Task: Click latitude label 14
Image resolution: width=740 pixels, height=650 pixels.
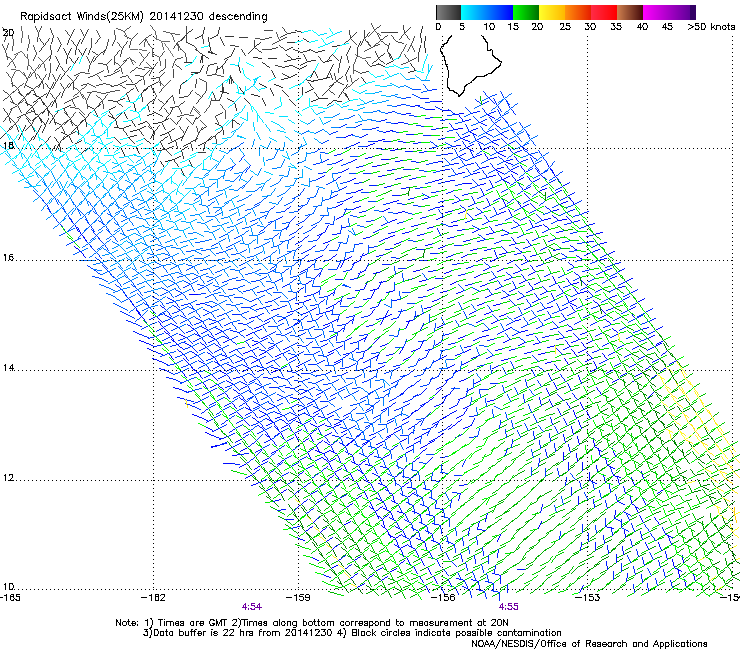Action: [8, 368]
